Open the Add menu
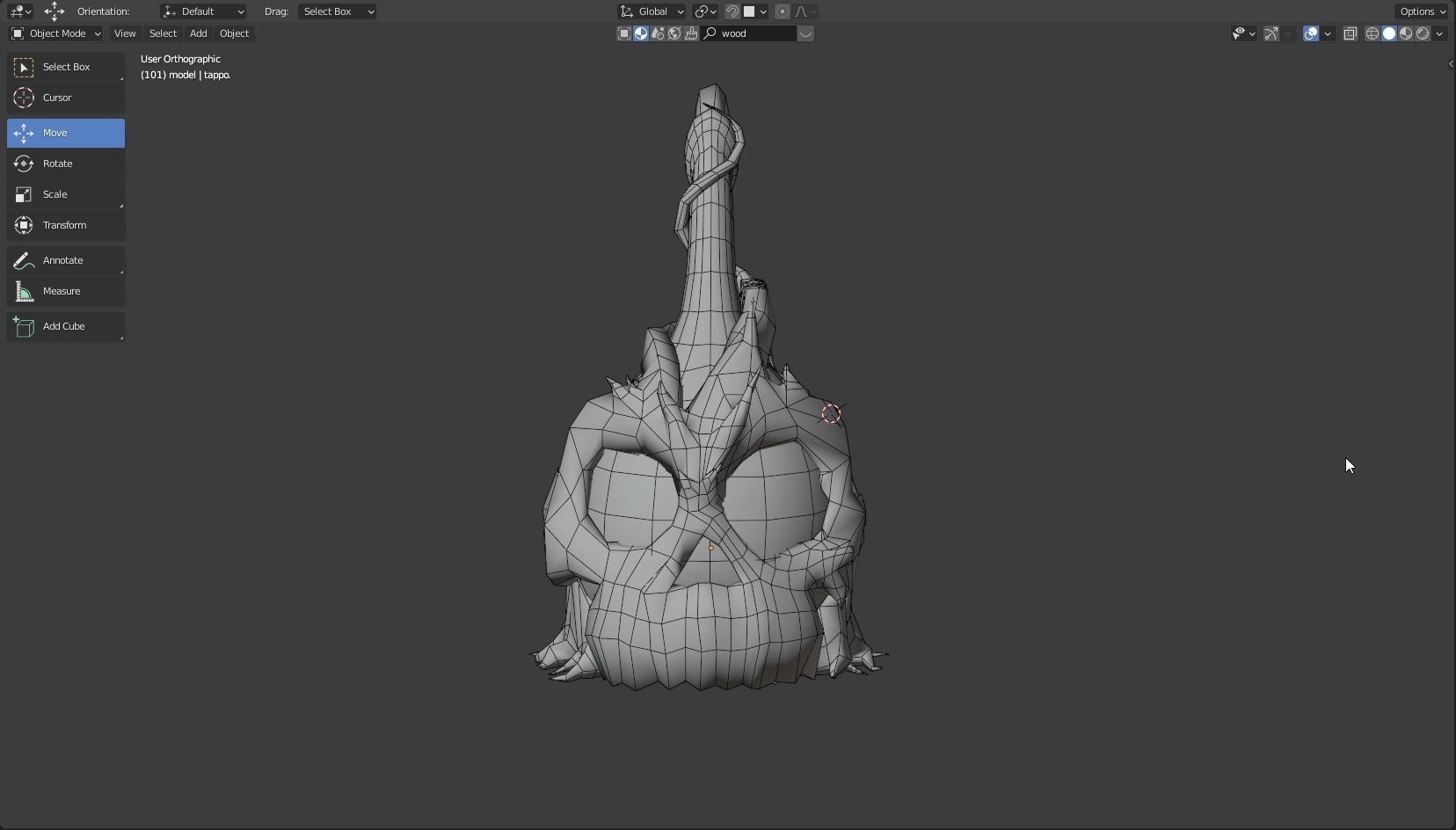This screenshot has width=1456, height=830. [x=199, y=33]
